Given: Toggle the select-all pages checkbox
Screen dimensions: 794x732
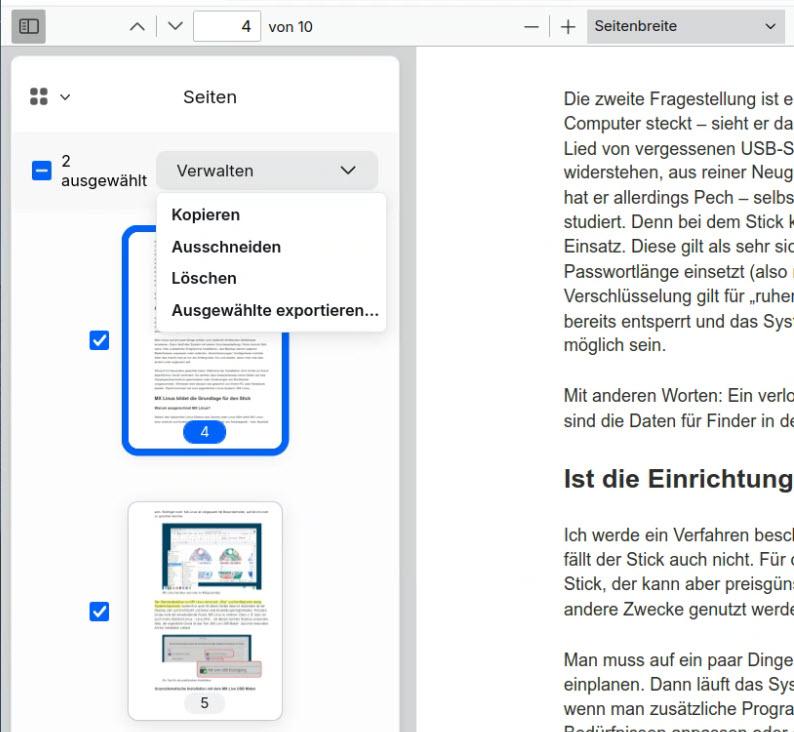Looking at the screenshot, I should (x=41, y=171).
